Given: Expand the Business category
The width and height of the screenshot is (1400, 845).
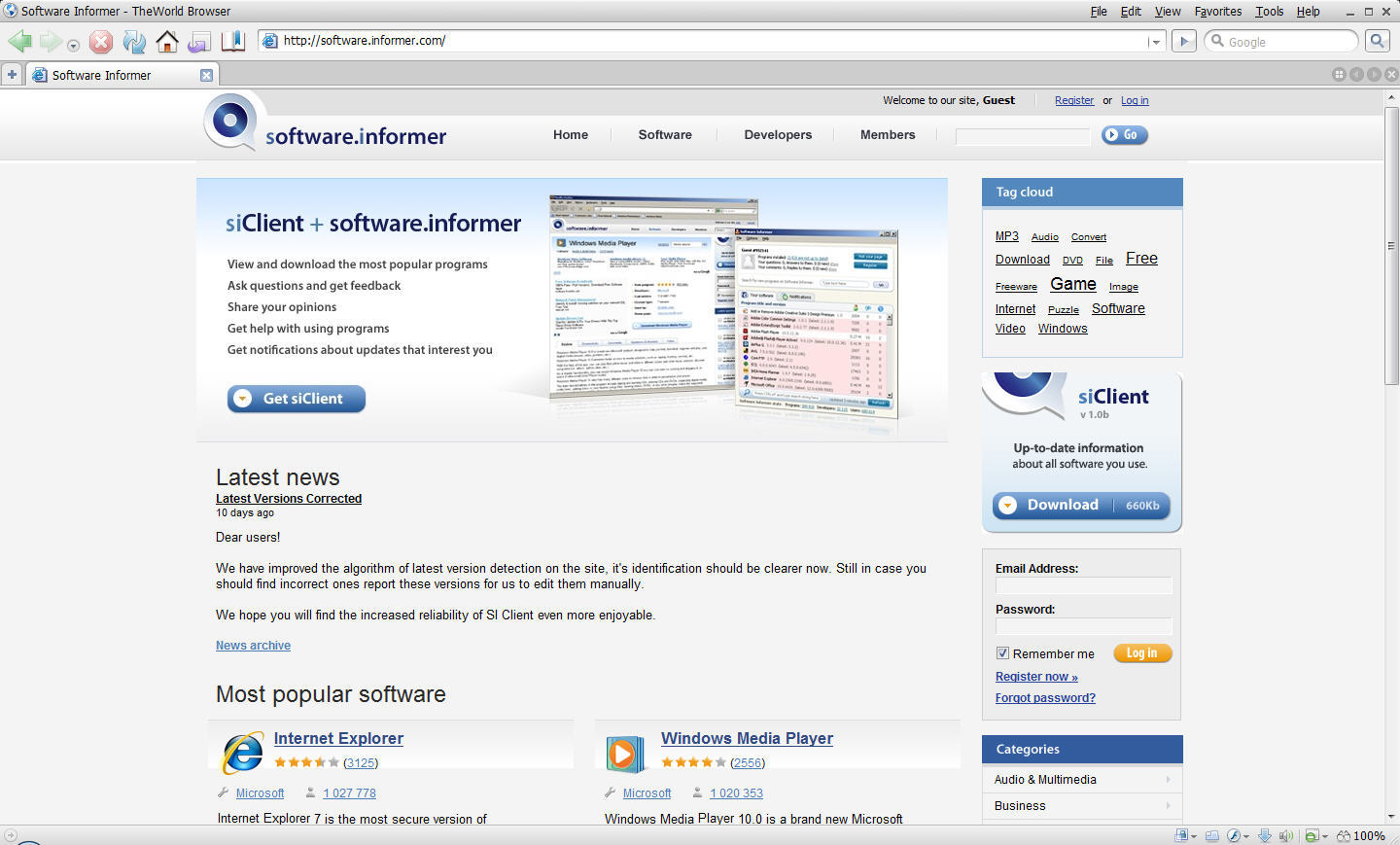Looking at the screenshot, I should coord(1082,806).
